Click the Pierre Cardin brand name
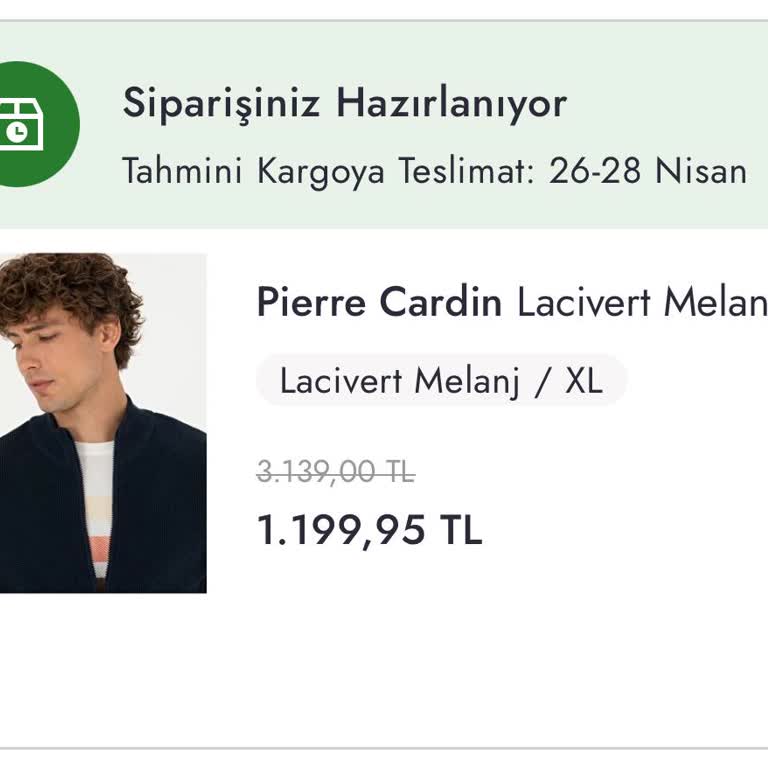Screen dimensions: 768x768 point(380,302)
